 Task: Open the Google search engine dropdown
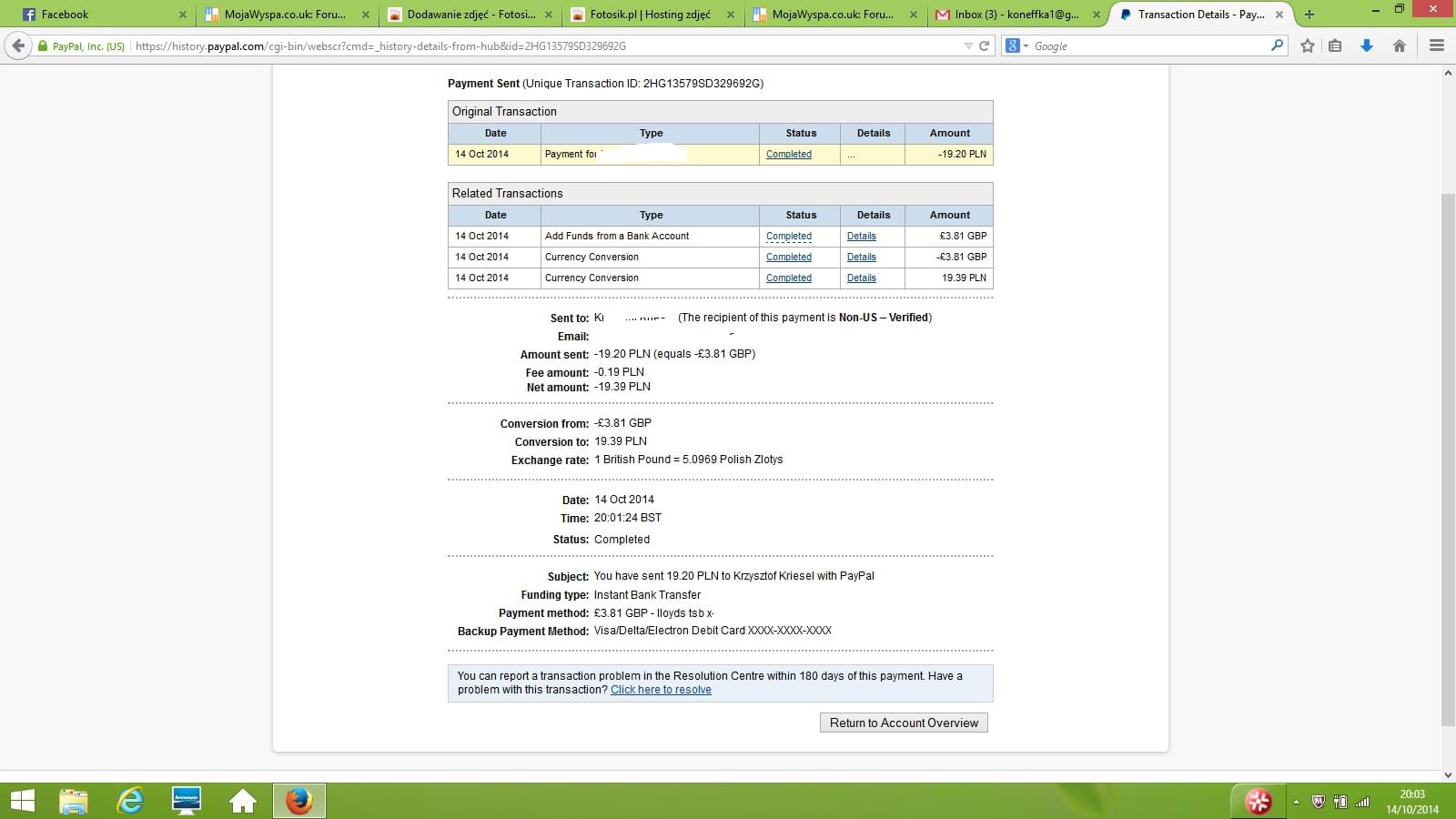click(1016, 45)
